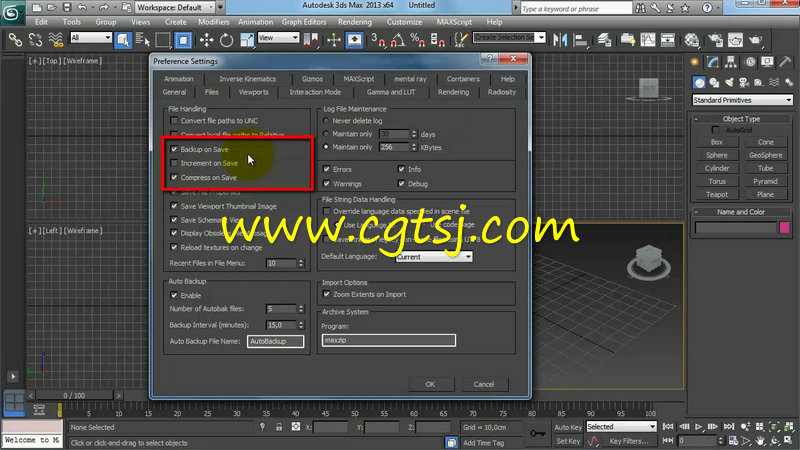This screenshot has width=800, height=450.
Task: Confirm preferences with OK button
Action: click(430, 384)
